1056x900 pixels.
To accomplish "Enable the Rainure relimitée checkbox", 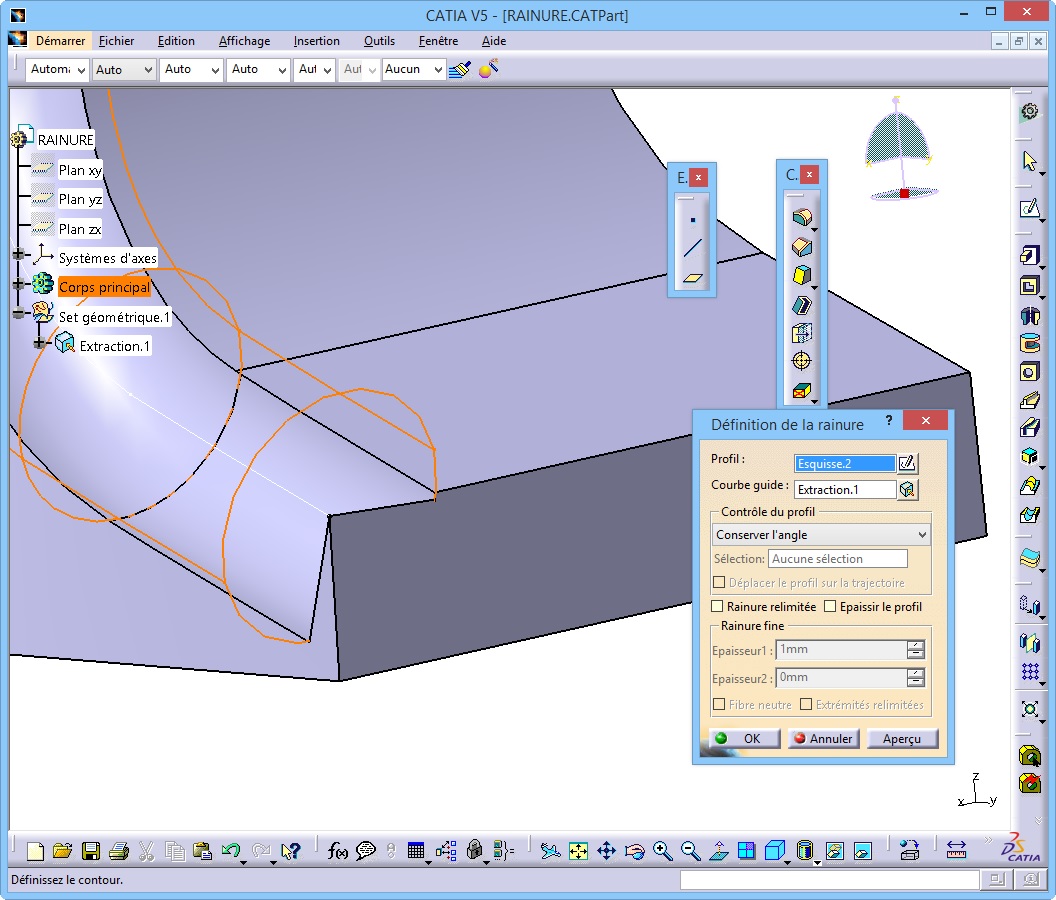I will click(x=718, y=606).
